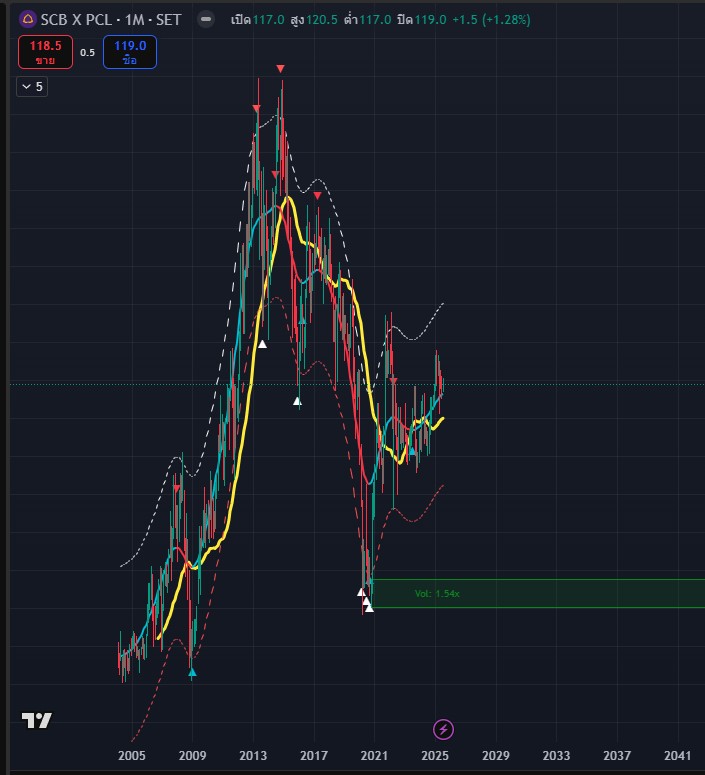Click the white up-triangle marker near 2013
Viewport: 705px width, 775px height.
263,344
